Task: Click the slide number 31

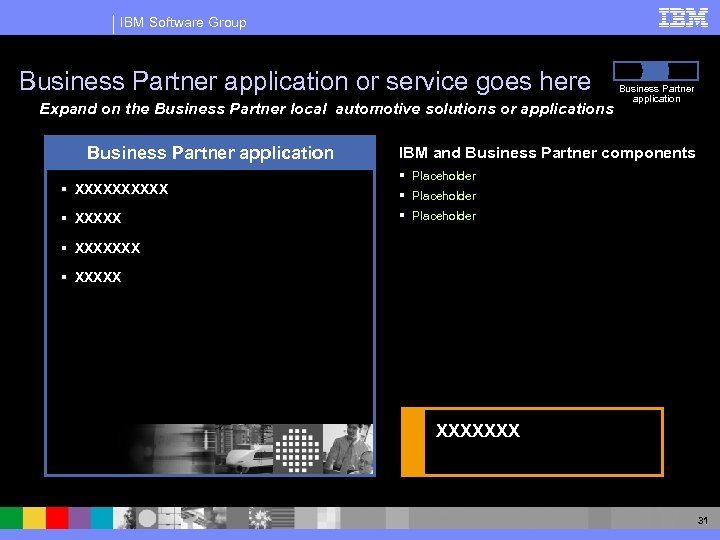Action: pyautogui.click(x=703, y=520)
